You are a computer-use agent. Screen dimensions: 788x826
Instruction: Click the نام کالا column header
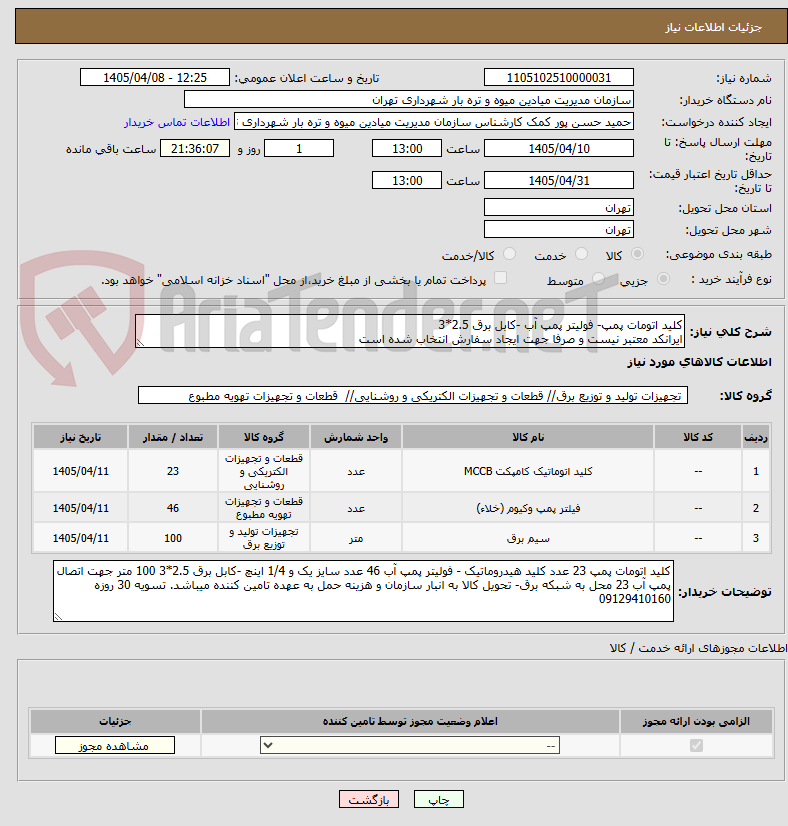[x=528, y=437]
